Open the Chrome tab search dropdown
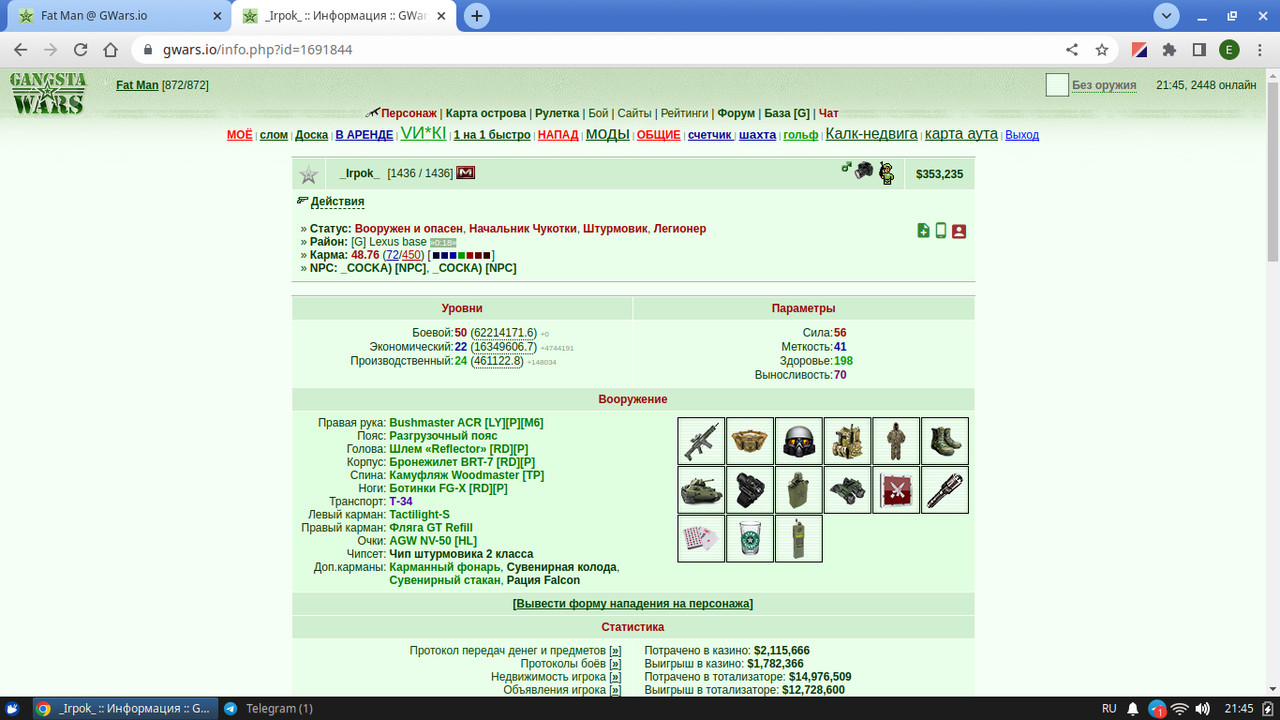The width and height of the screenshot is (1280, 720). pyautogui.click(x=1166, y=15)
